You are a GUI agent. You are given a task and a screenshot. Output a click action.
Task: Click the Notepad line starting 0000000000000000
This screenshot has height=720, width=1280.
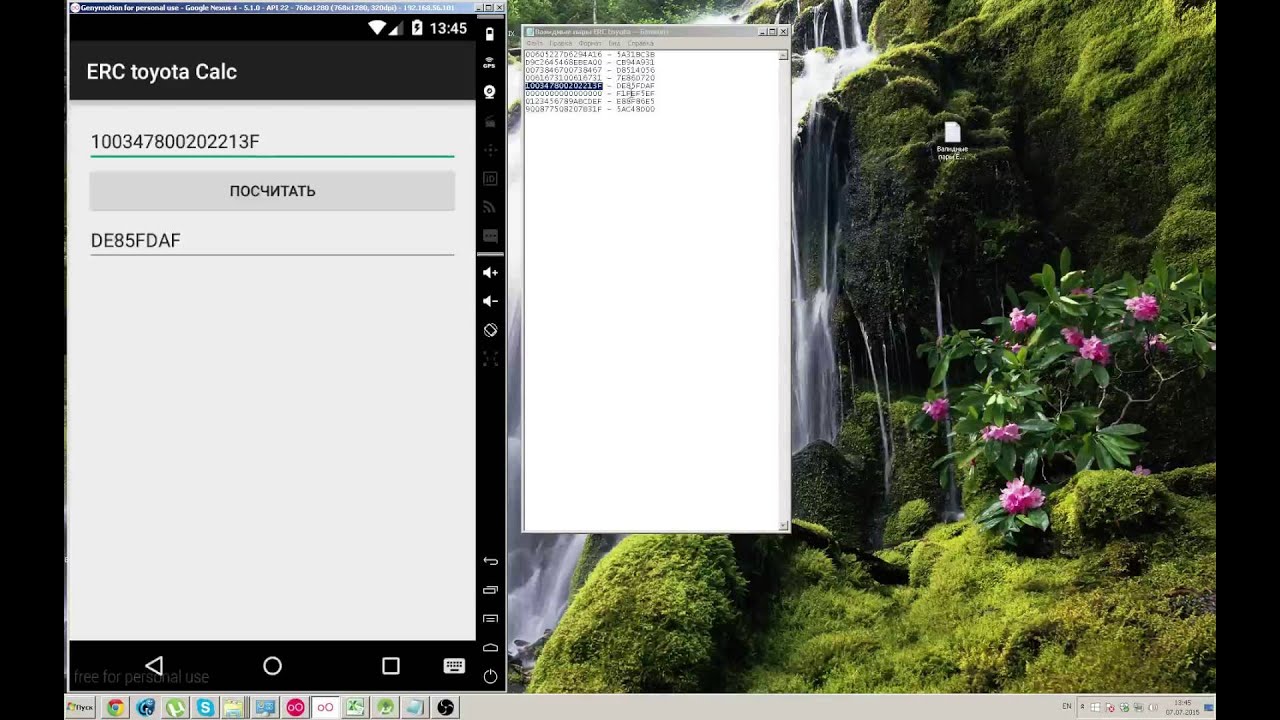click(590, 94)
